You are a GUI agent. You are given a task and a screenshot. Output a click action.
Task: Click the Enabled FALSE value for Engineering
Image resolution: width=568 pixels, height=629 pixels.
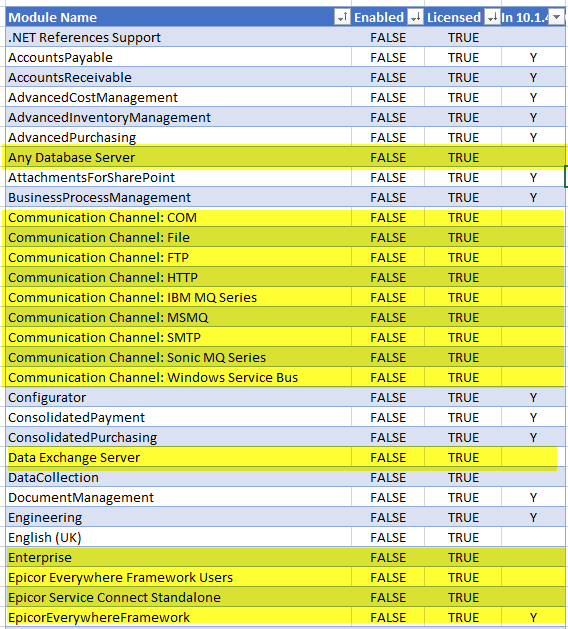click(x=388, y=517)
